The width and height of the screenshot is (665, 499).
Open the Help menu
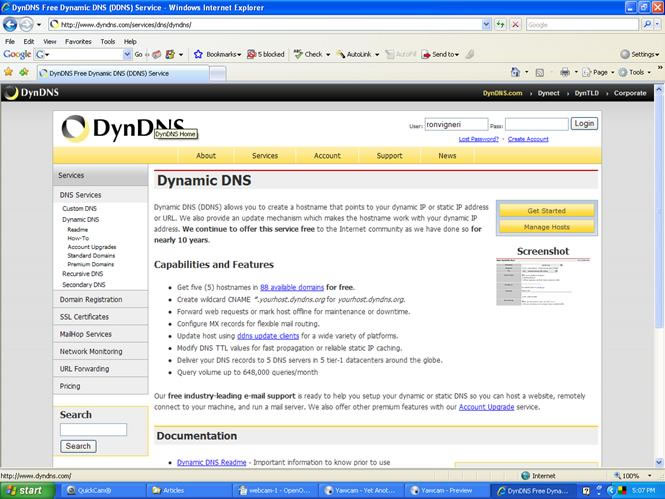click(x=130, y=42)
